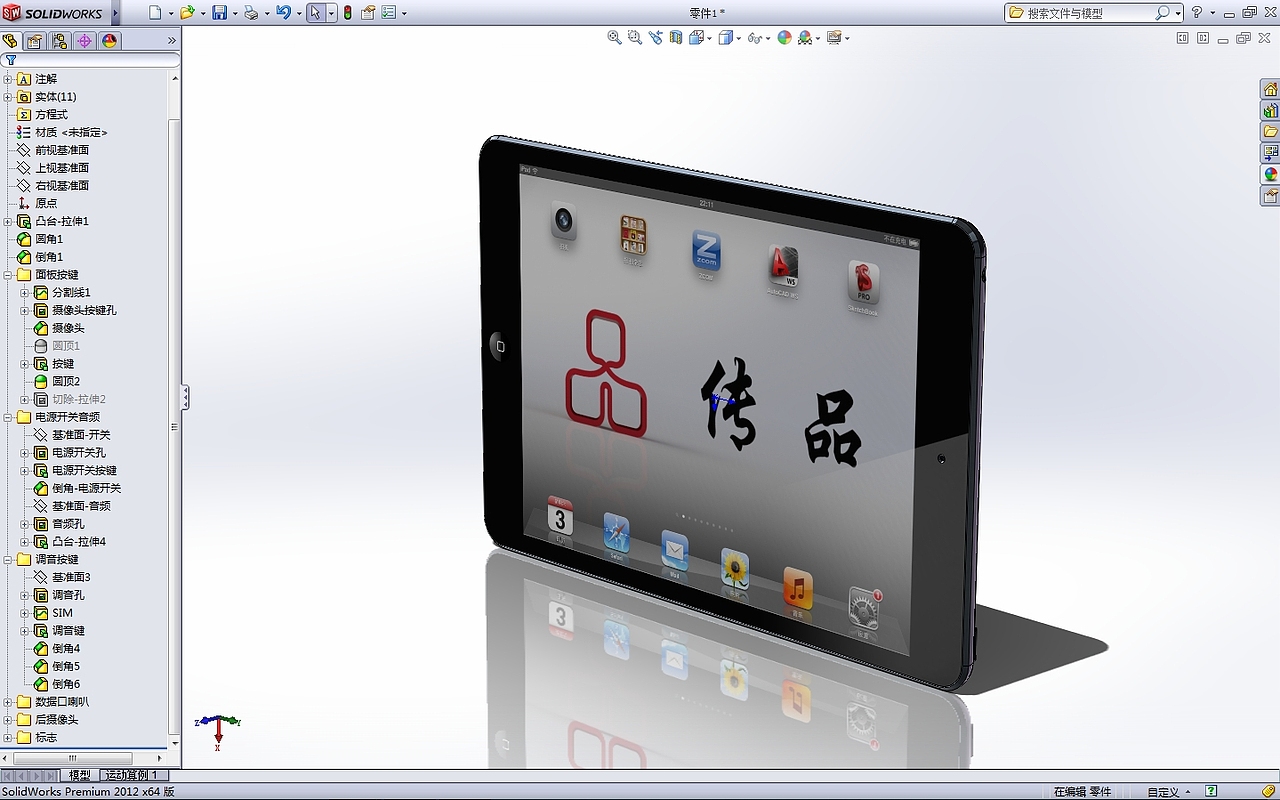Click the help question mark in the status bar

coord(1211,791)
